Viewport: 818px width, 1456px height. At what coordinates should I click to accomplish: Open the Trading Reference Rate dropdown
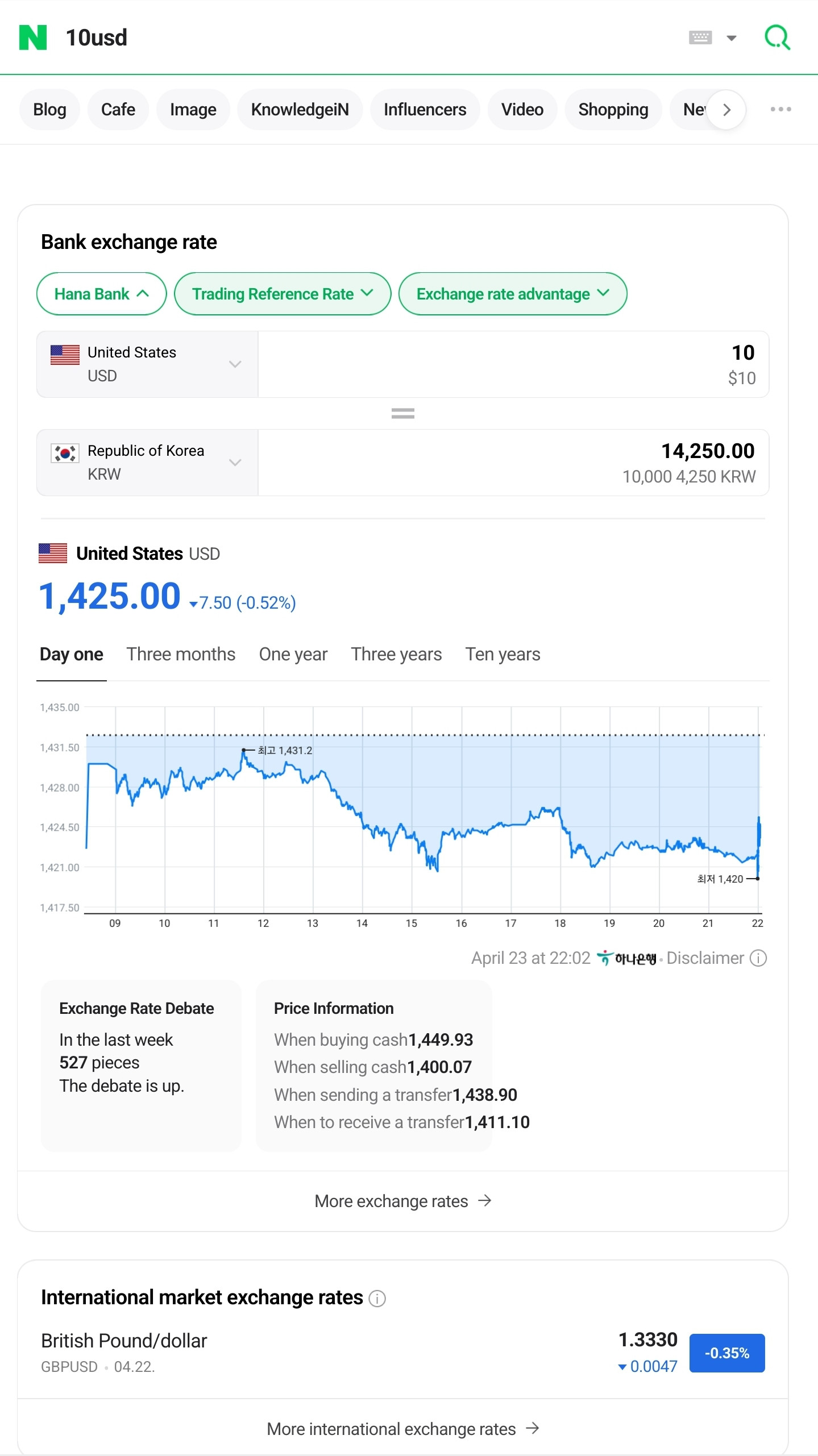[282, 294]
